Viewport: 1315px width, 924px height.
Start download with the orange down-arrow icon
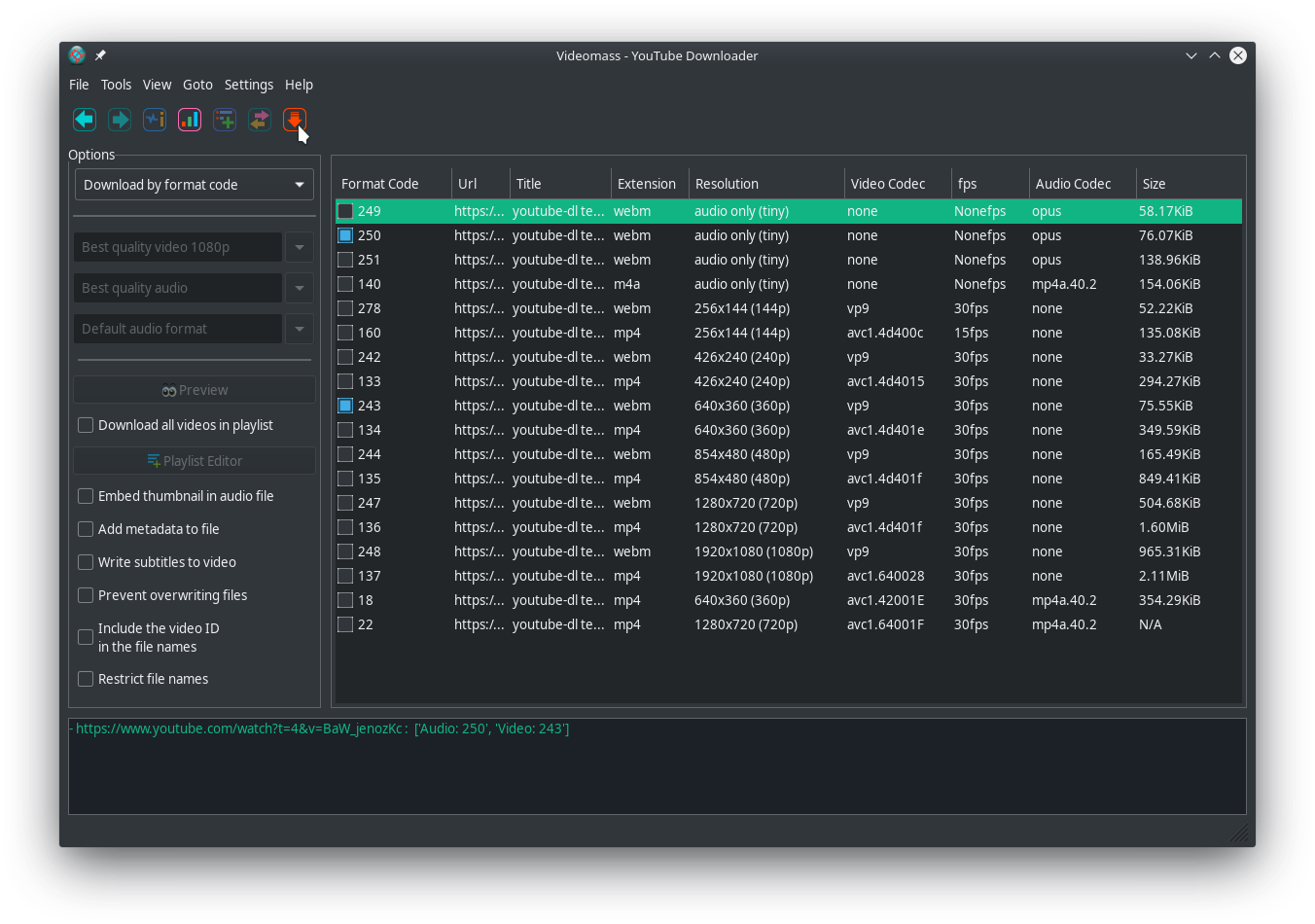(295, 120)
